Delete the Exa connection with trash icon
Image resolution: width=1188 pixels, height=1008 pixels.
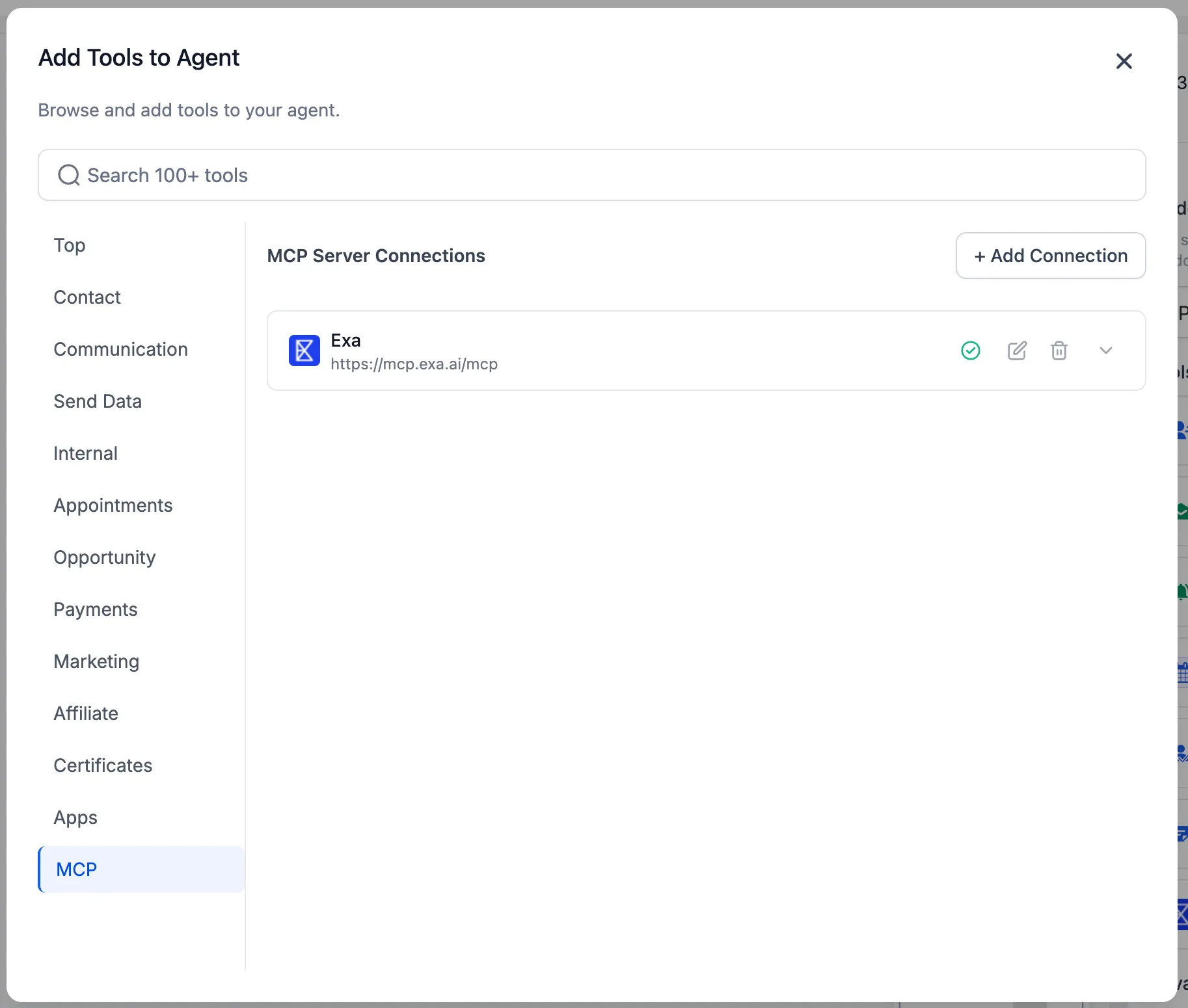pos(1059,351)
